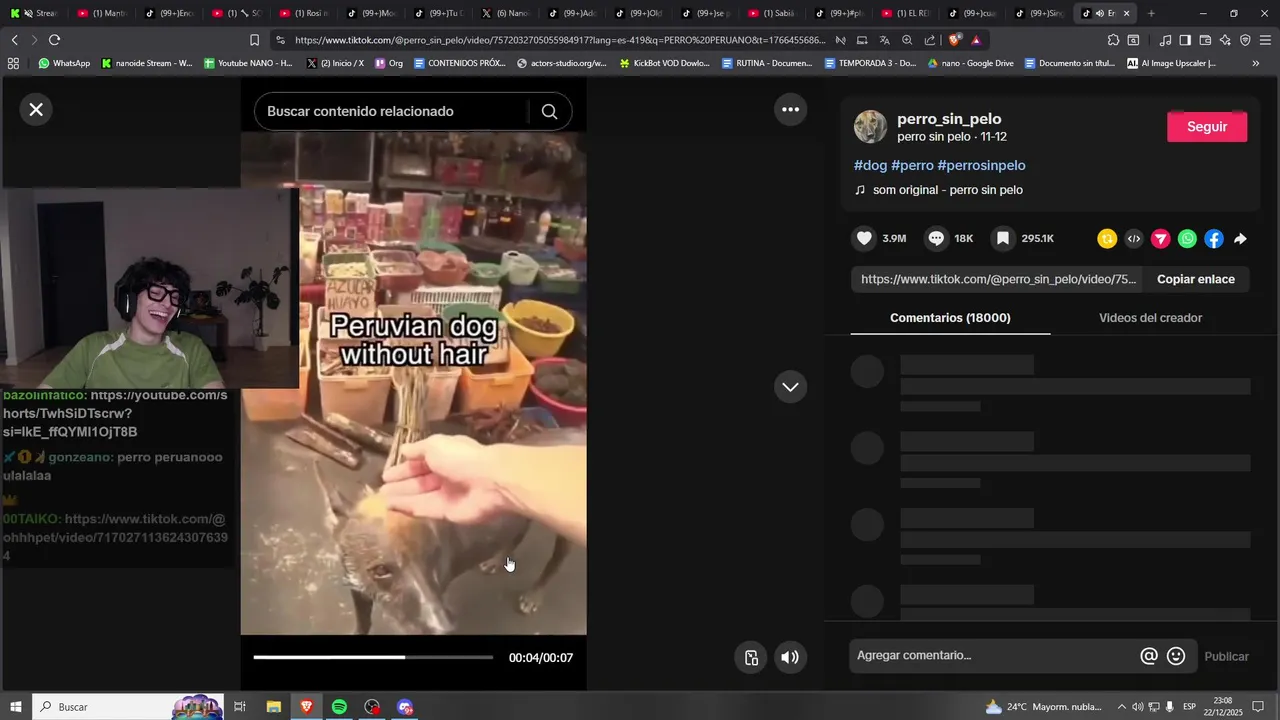Open the CONTENIDOS PRÓX bookmark

click(460, 63)
